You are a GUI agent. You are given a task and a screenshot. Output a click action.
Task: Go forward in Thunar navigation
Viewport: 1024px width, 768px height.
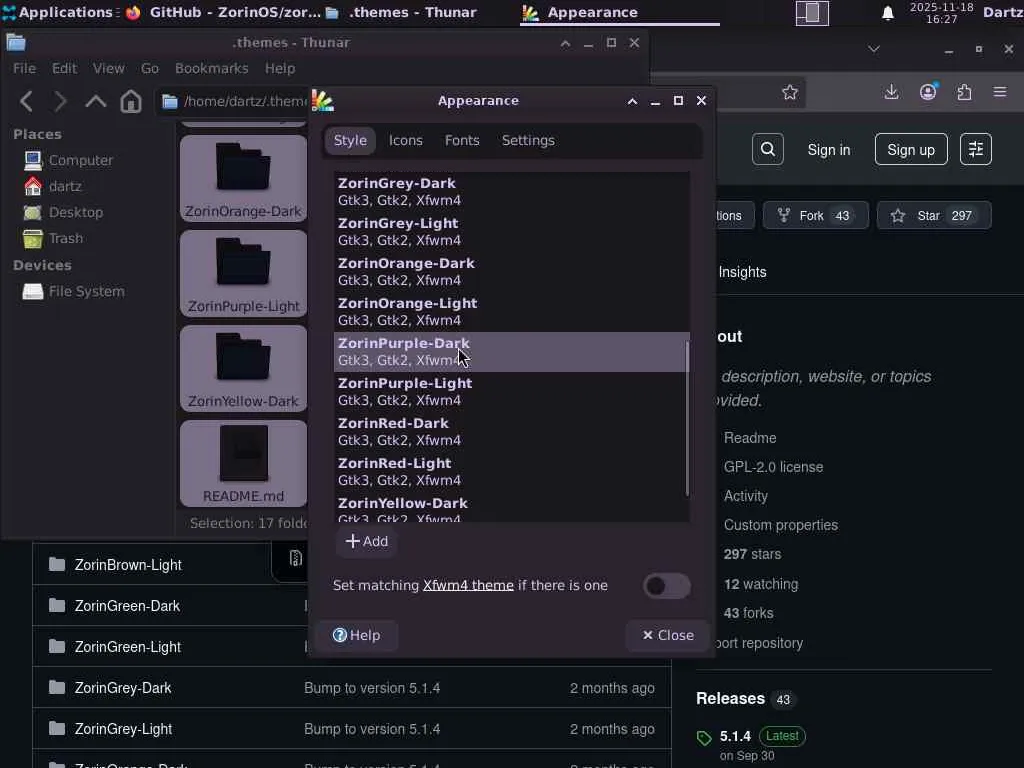pos(59,101)
